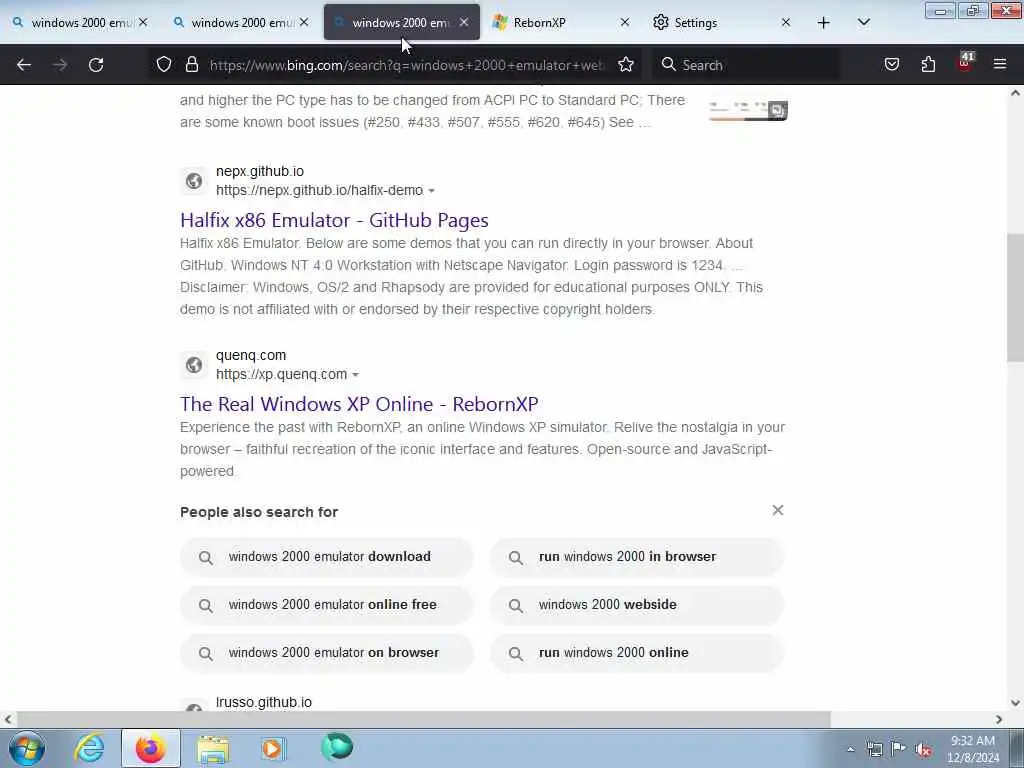Open Firefox application hamburger menu

pyautogui.click(x=1000, y=64)
